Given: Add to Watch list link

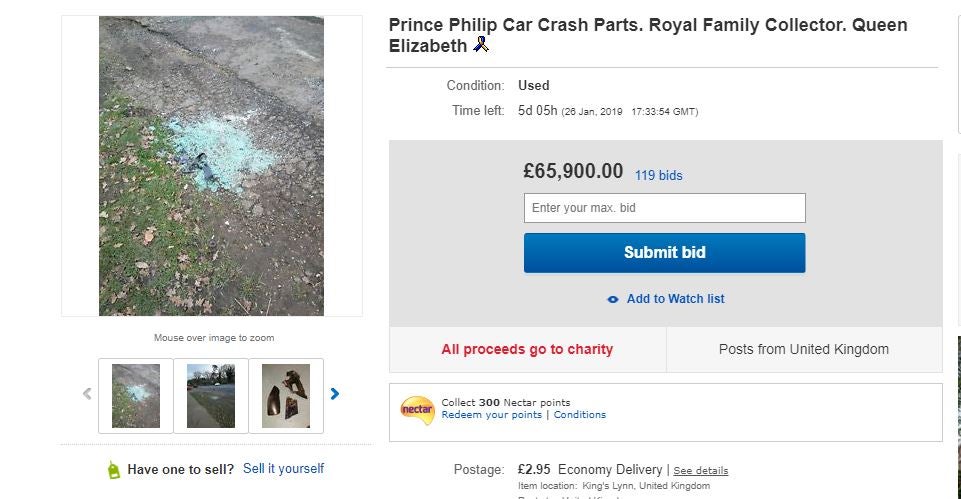Looking at the screenshot, I should point(675,299).
